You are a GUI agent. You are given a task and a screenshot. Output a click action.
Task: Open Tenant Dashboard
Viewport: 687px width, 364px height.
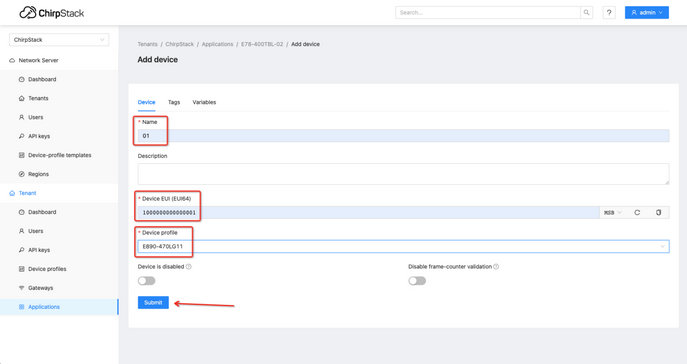[42, 212]
